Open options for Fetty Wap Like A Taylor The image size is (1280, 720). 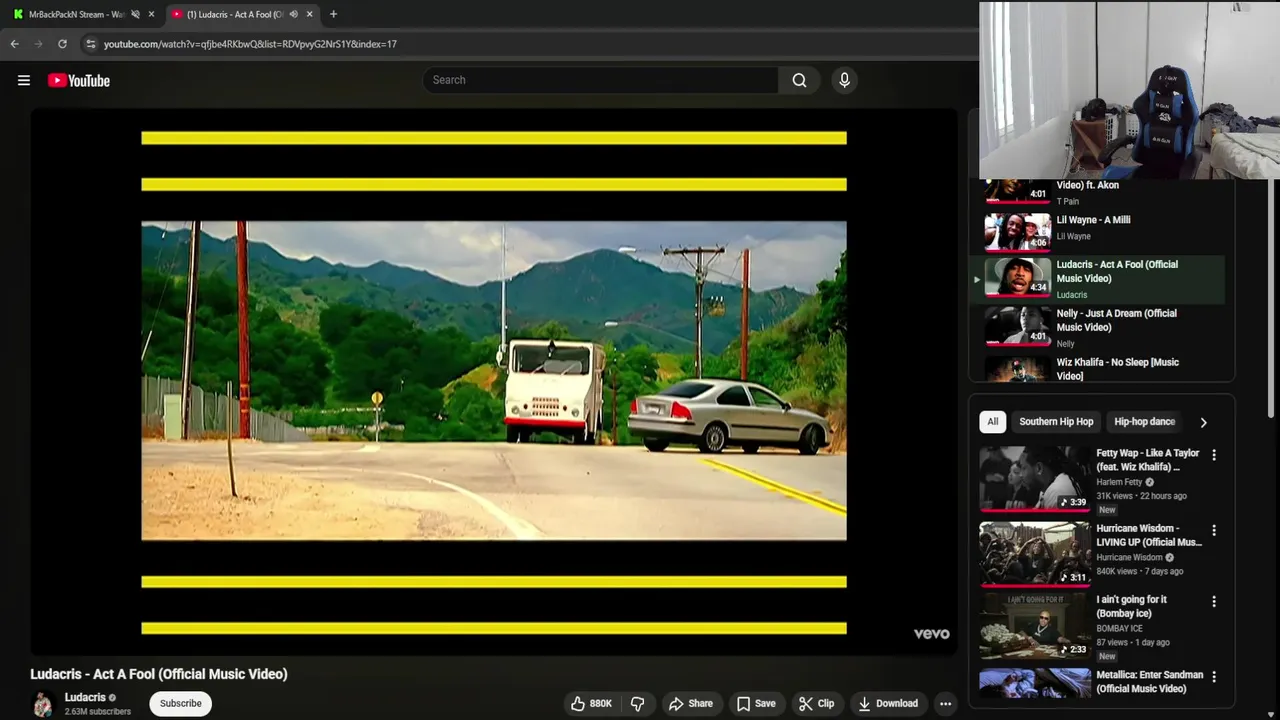1214,455
